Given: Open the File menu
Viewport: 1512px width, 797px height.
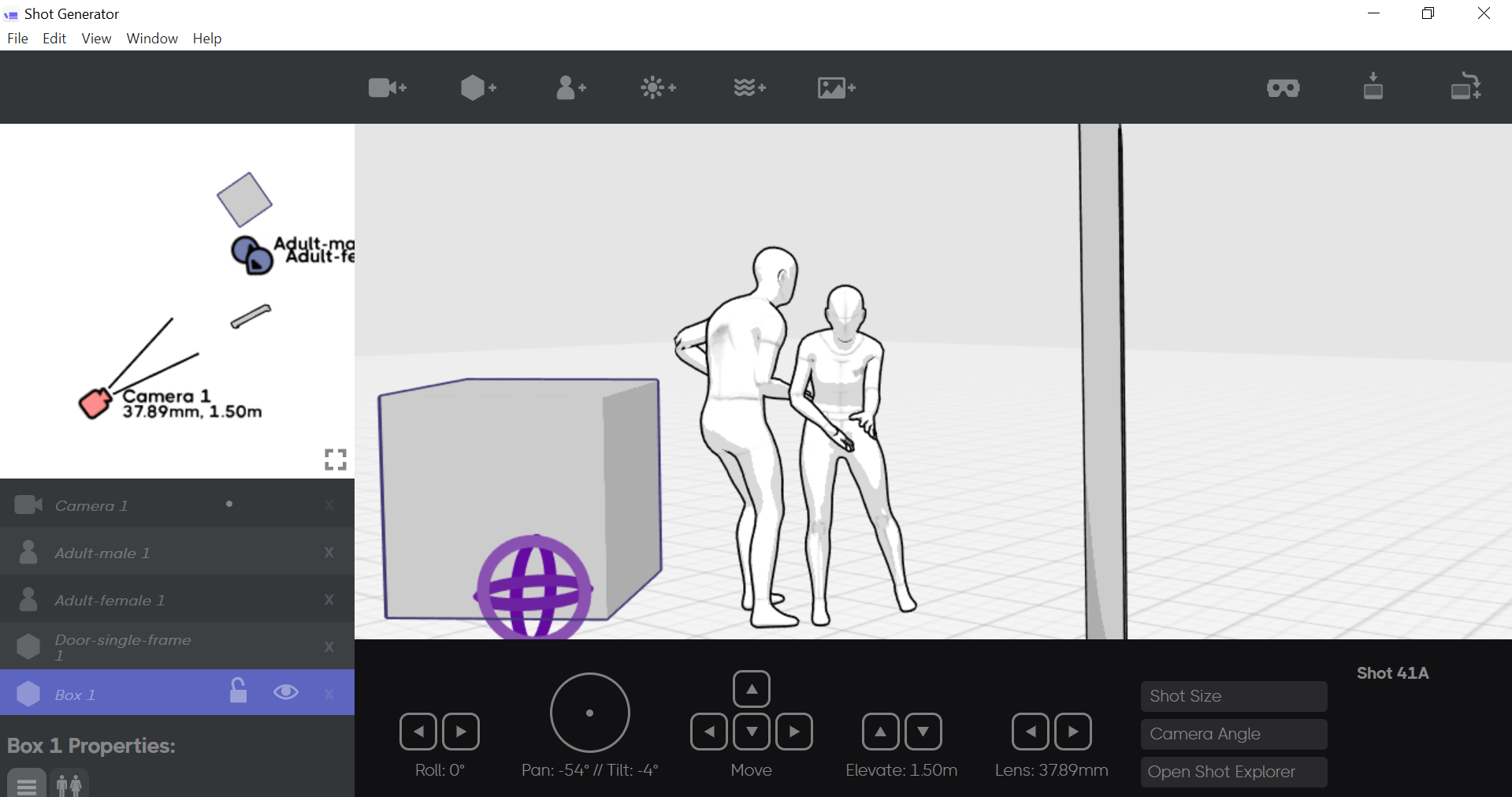Looking at the screenshot, I should click(x=17, y=38).
